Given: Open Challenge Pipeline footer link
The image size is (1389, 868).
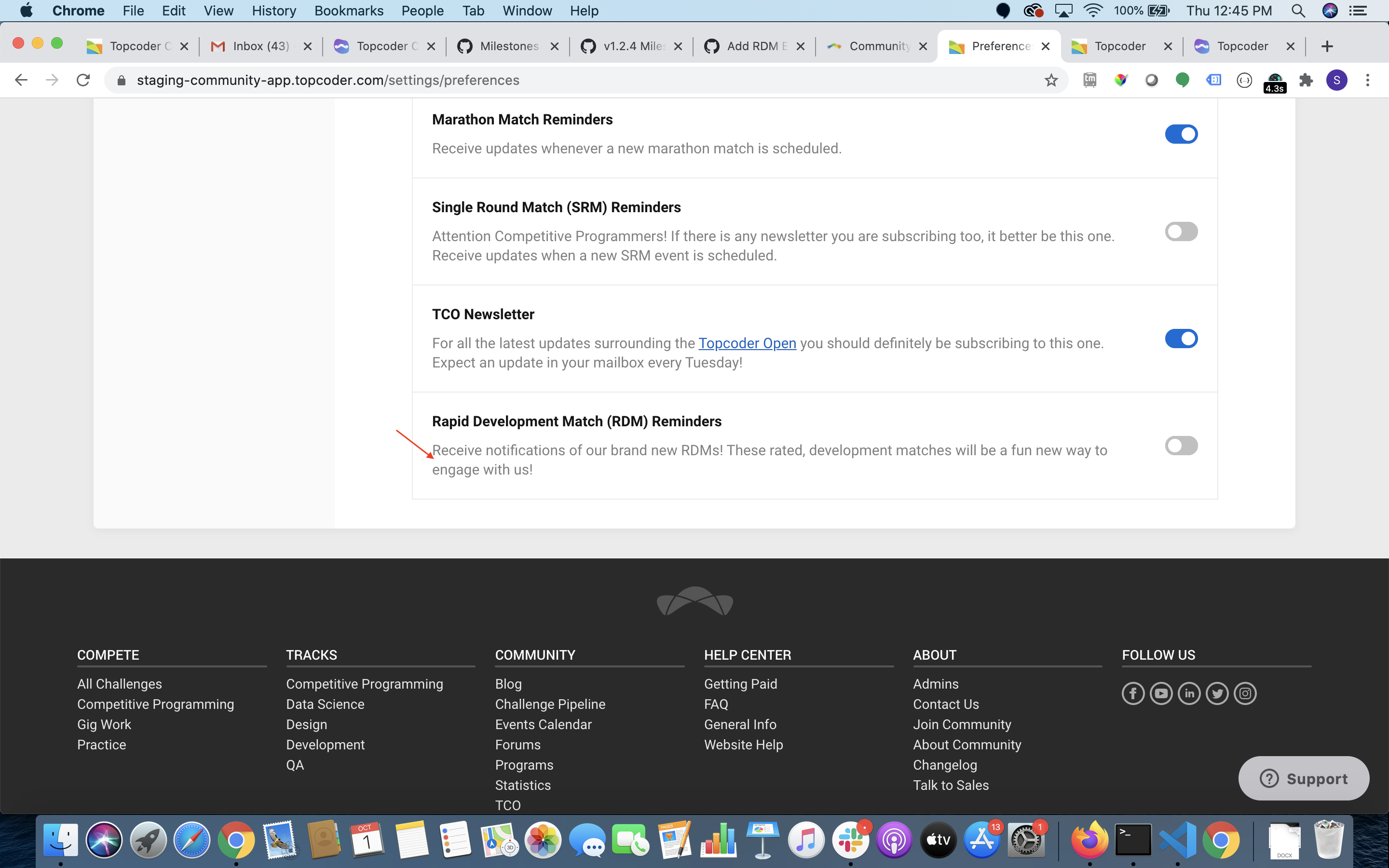Looking at the screenshot, I should pyautogui.click(x=550, y=705).
